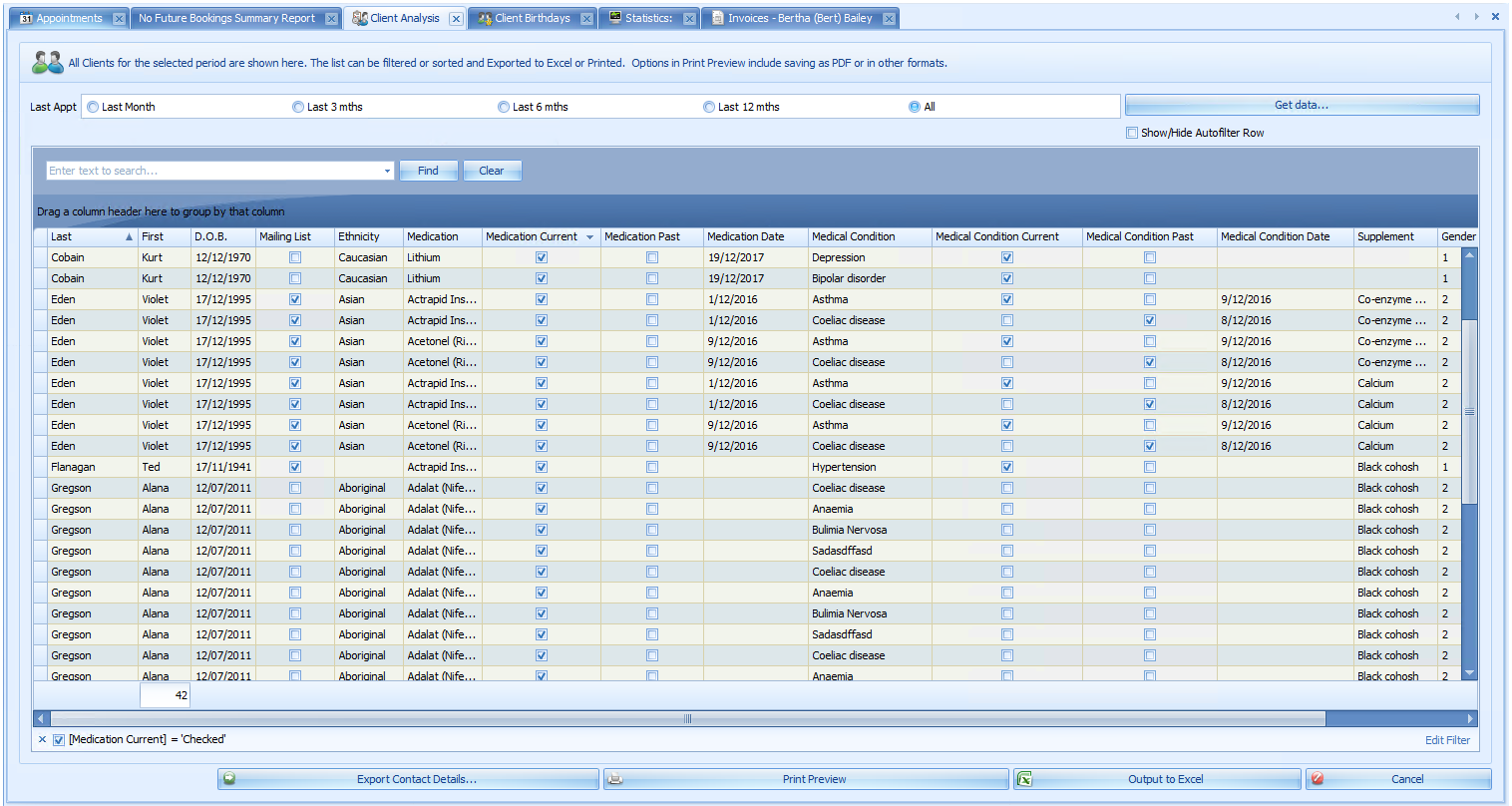Click the search text input field
The image size is (1512, 806).
coord(214,171)
